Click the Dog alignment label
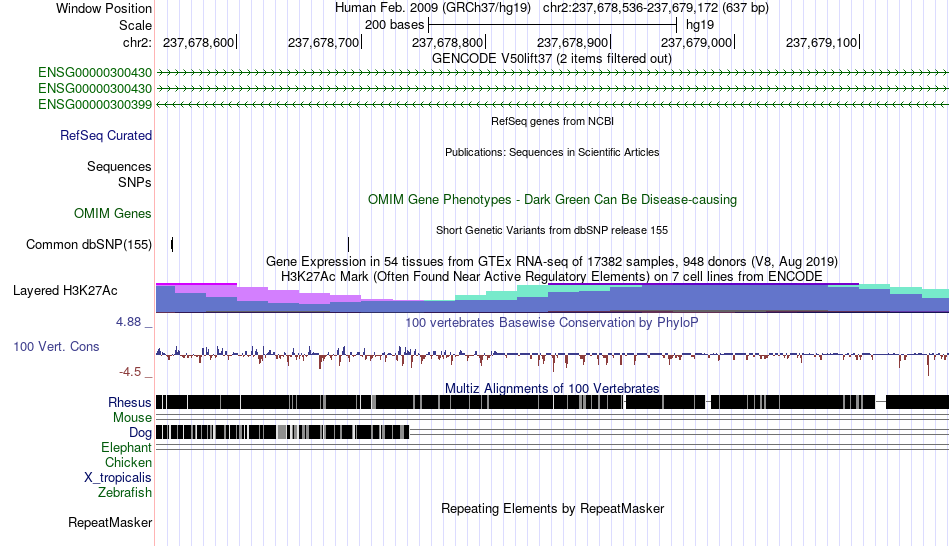The height and width of the screenshot is (546, 950). click(x=140, y=433)
